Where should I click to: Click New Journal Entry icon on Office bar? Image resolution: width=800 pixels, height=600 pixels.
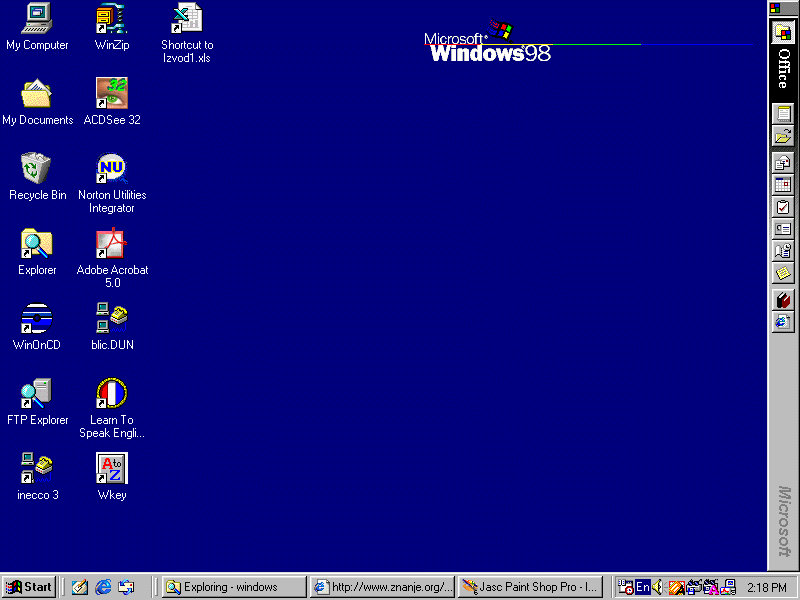[x=783, y=252]
